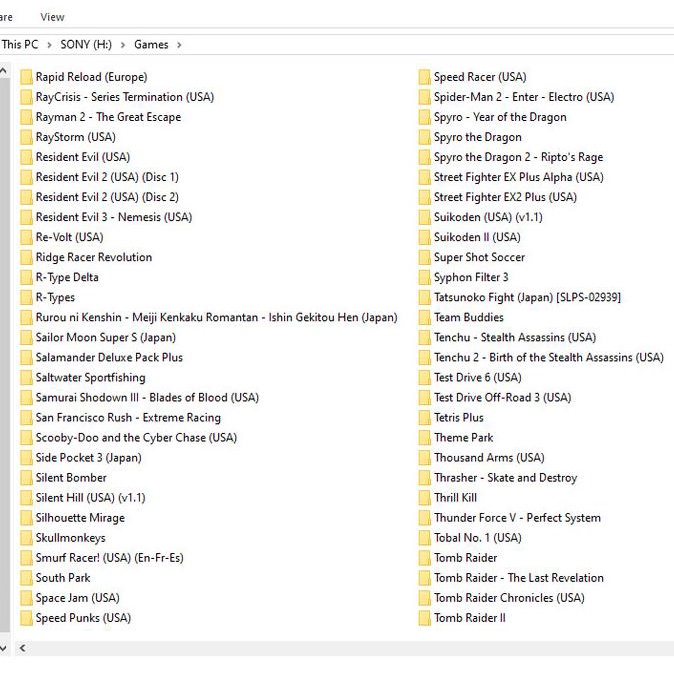This screenshot has height=674, width=674.
Task: Select the Resident Evil 2 (Disc 1) folder icon
Action: tap(26, 177)
